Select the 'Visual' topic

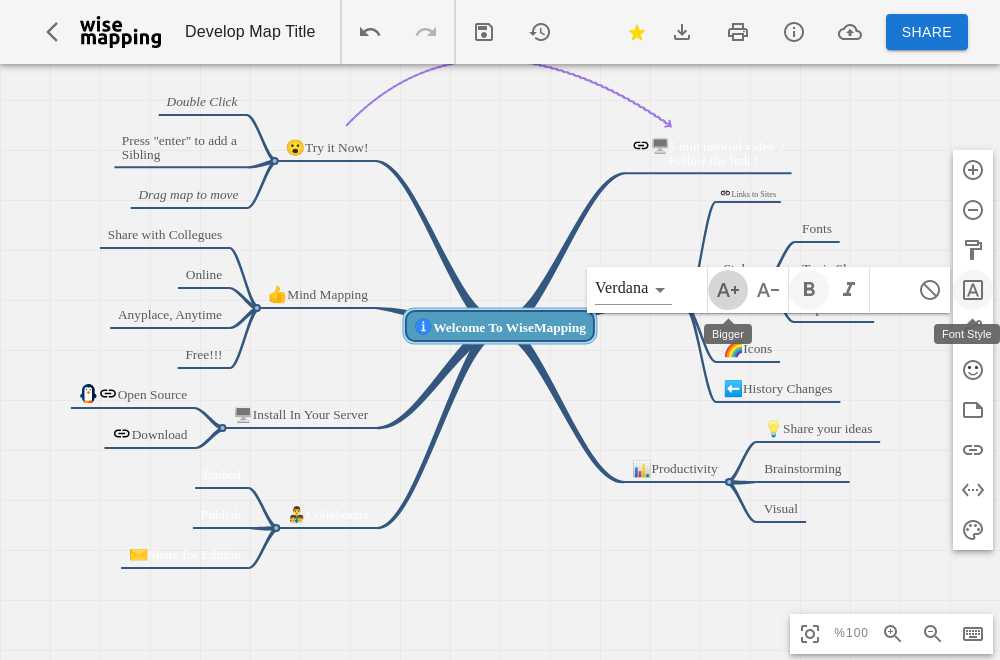pyautogui.click(x=781, y=509)
